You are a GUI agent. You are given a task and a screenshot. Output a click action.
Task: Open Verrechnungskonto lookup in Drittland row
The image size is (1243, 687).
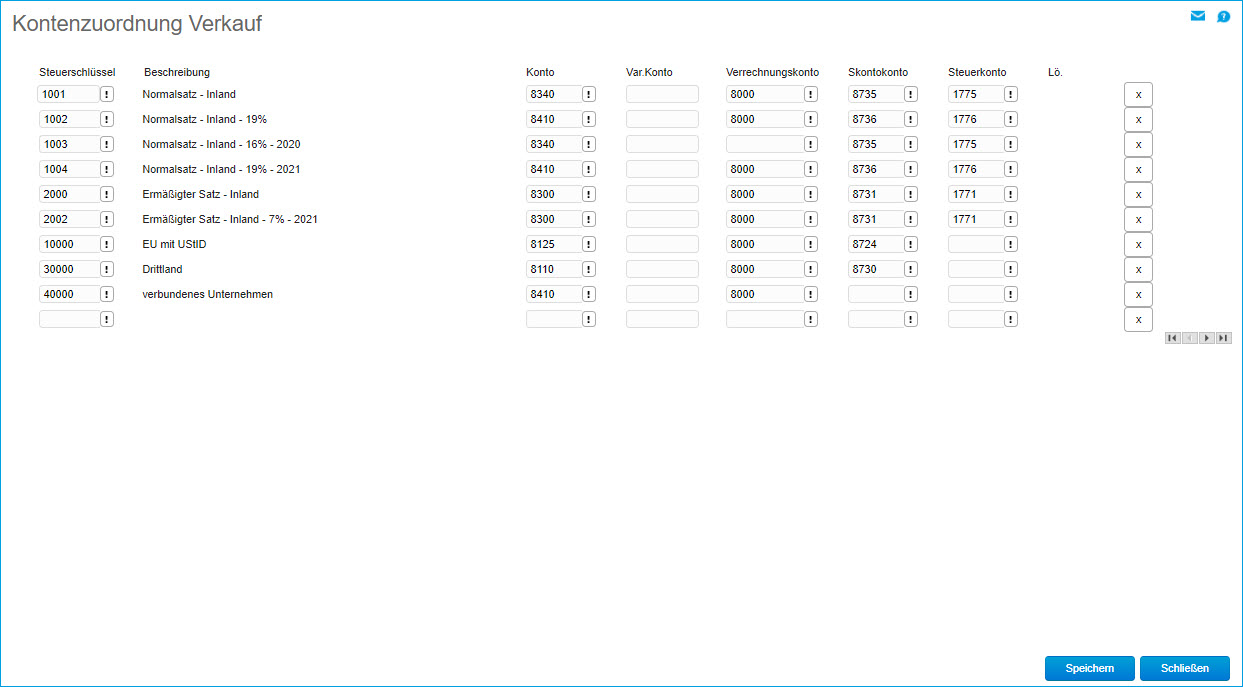(811, 269)
